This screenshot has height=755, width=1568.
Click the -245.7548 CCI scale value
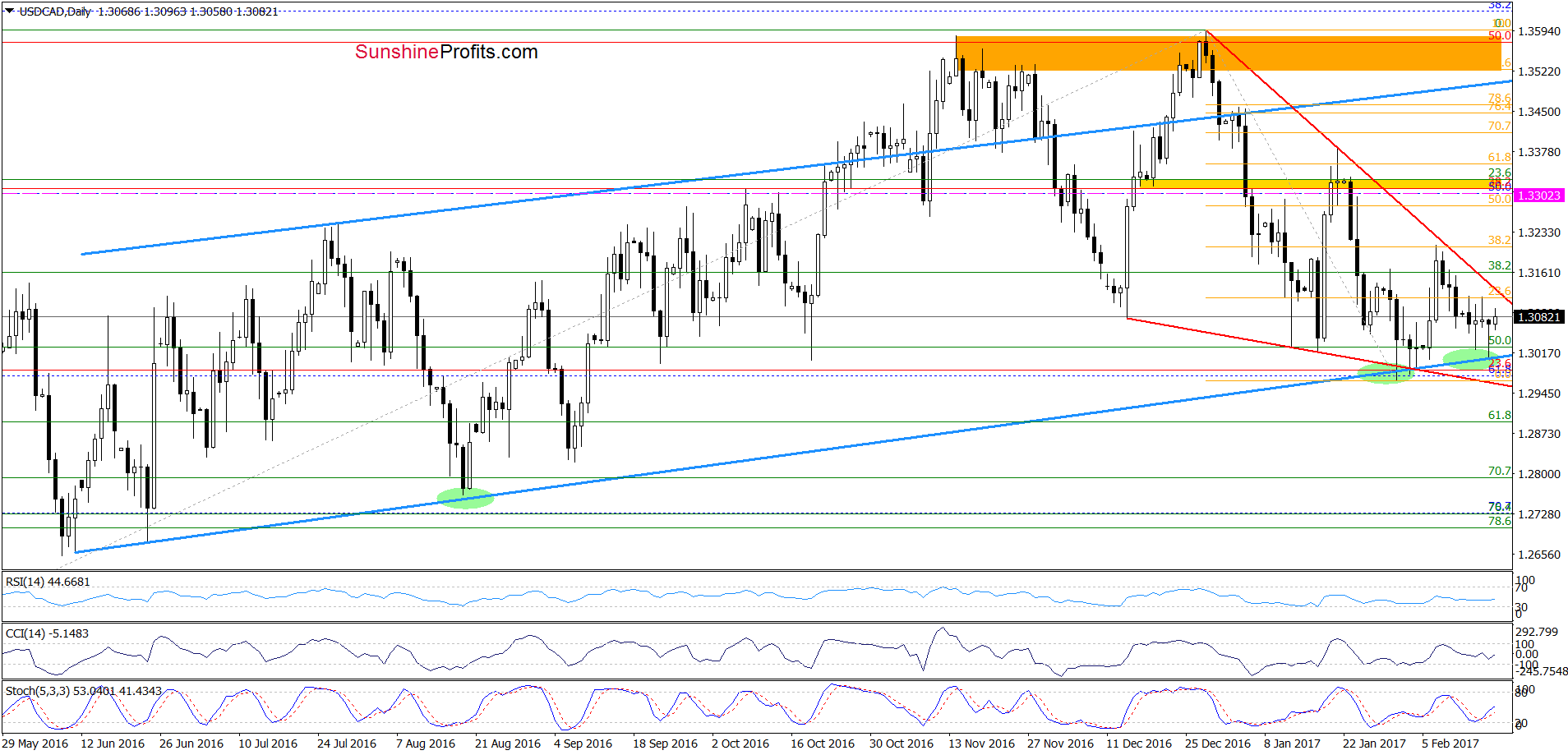click(1543, 671)
